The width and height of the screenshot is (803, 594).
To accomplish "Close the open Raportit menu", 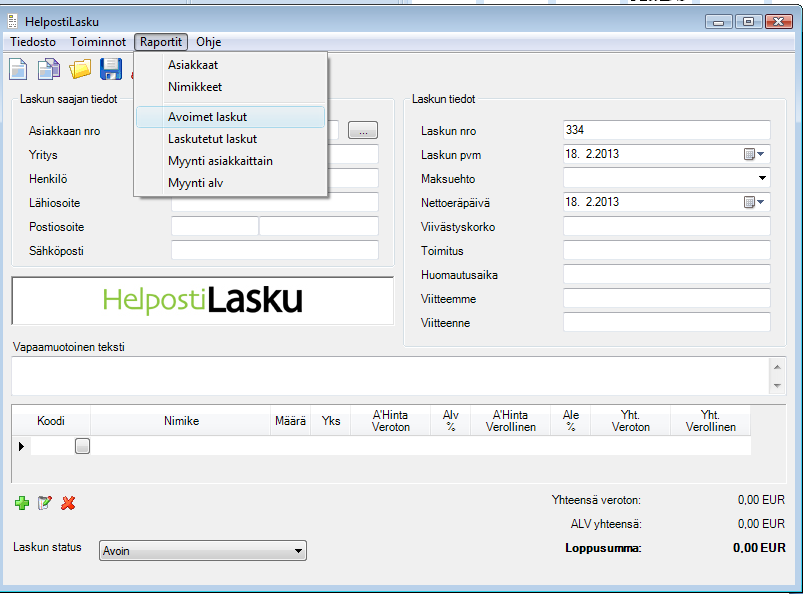I will [161, 42].
